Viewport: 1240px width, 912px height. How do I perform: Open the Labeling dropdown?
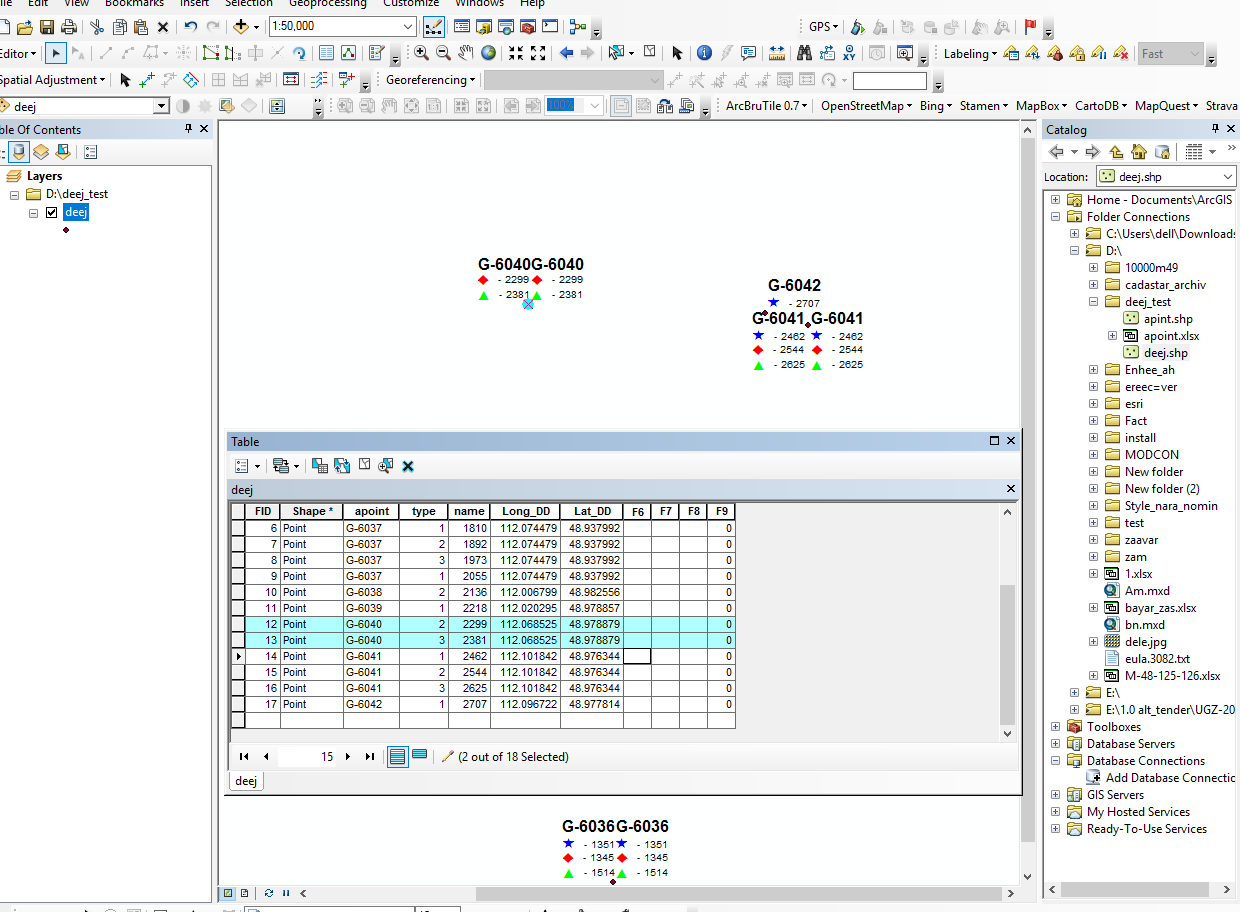tap(970, 53)
